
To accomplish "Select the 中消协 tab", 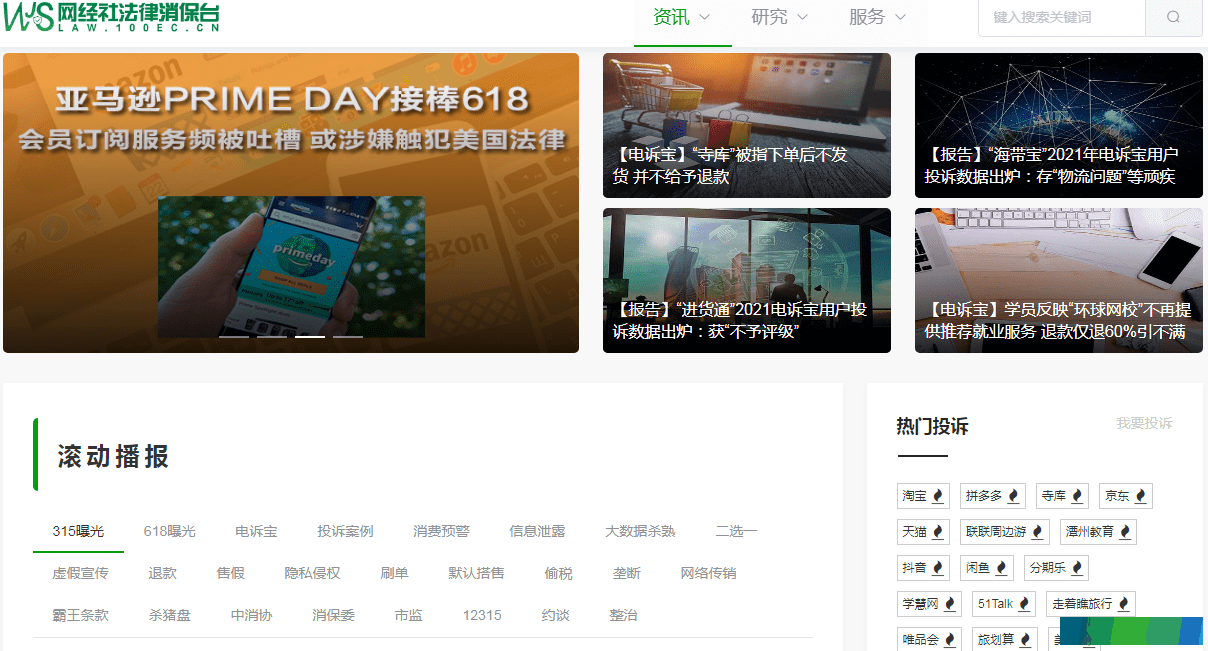I will click(251, 615).
